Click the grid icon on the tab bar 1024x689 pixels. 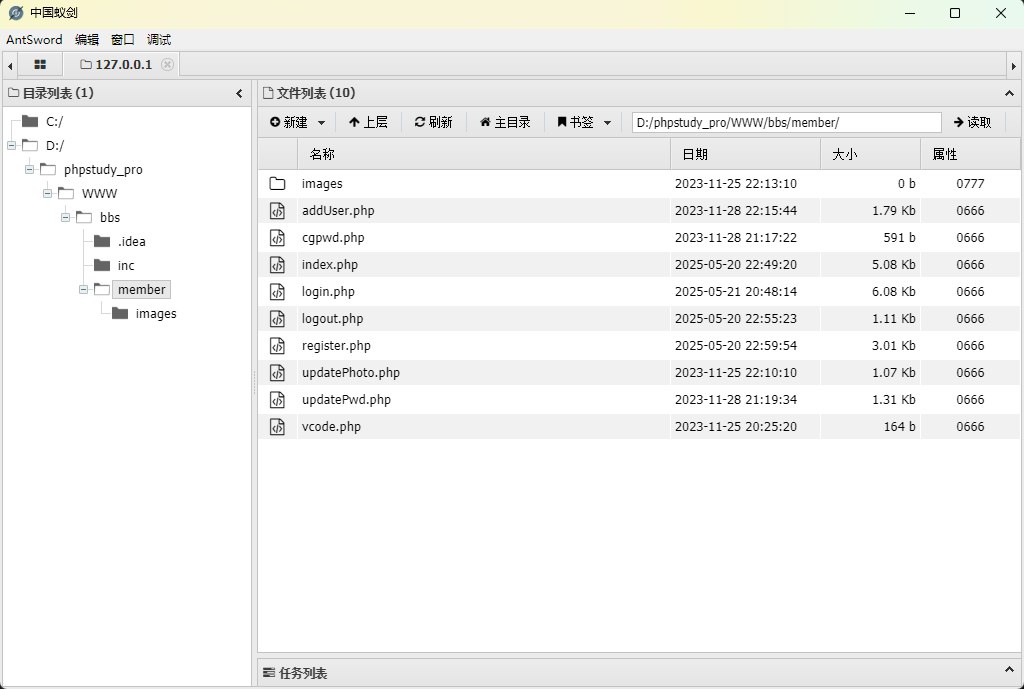(x=39, y=64)
